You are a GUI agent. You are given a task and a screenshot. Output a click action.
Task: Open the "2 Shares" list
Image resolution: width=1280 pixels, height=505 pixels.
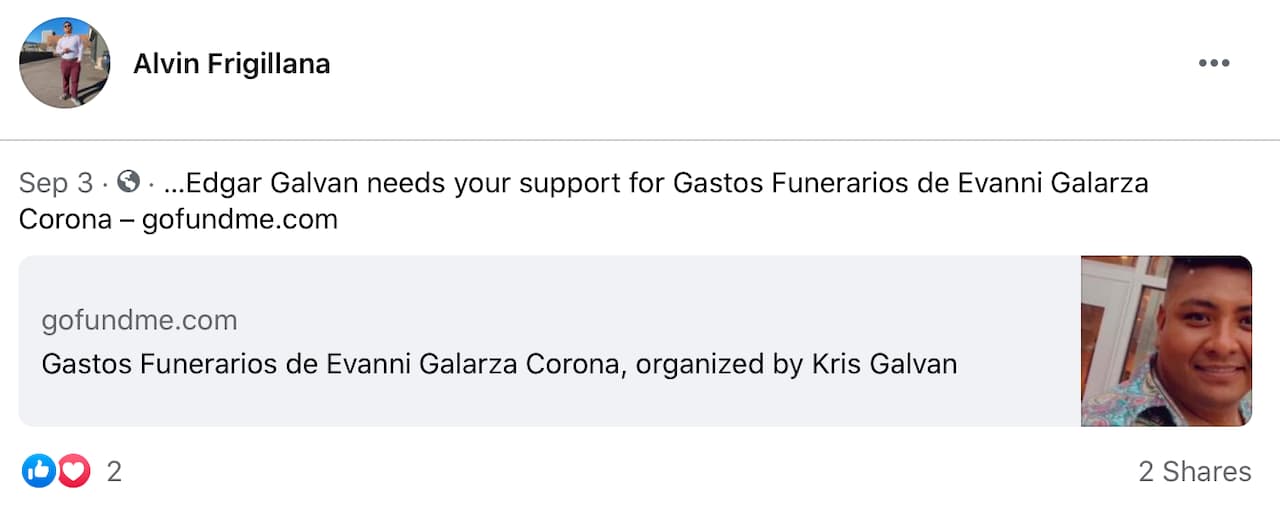click(1194, 471)
